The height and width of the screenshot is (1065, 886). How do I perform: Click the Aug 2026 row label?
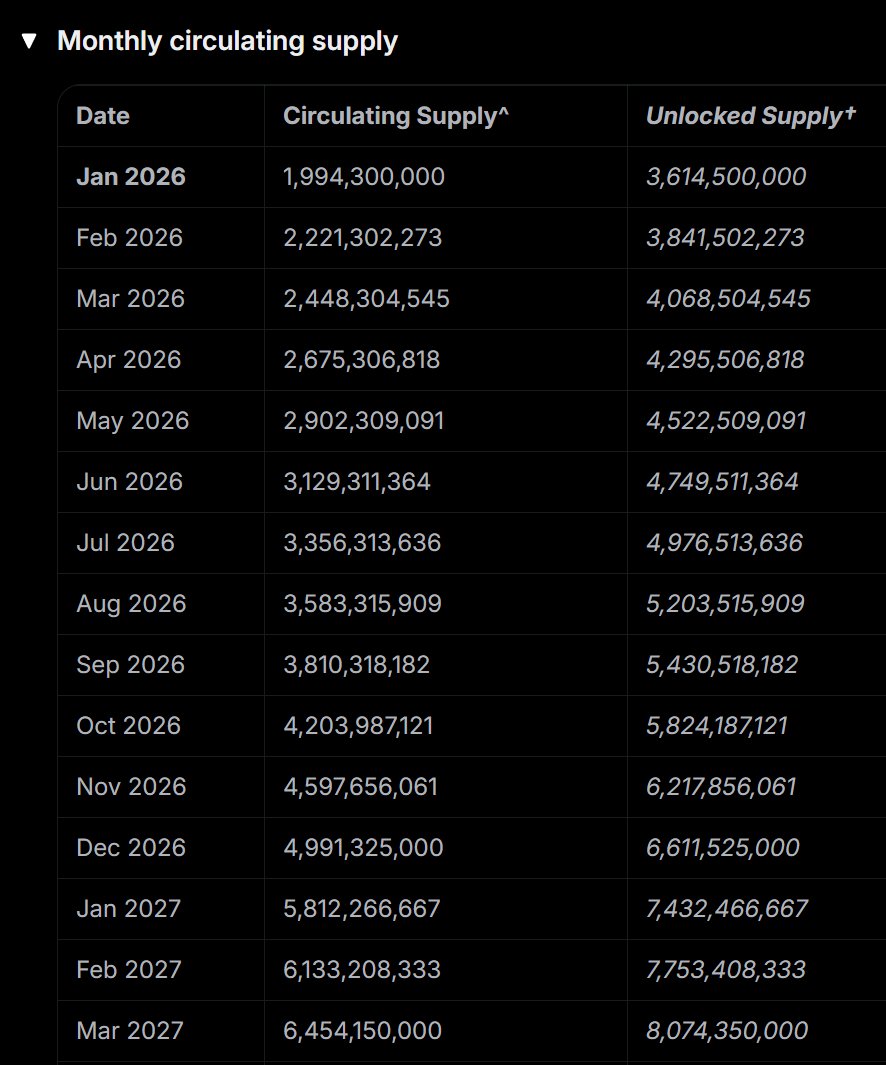point(131,604)
